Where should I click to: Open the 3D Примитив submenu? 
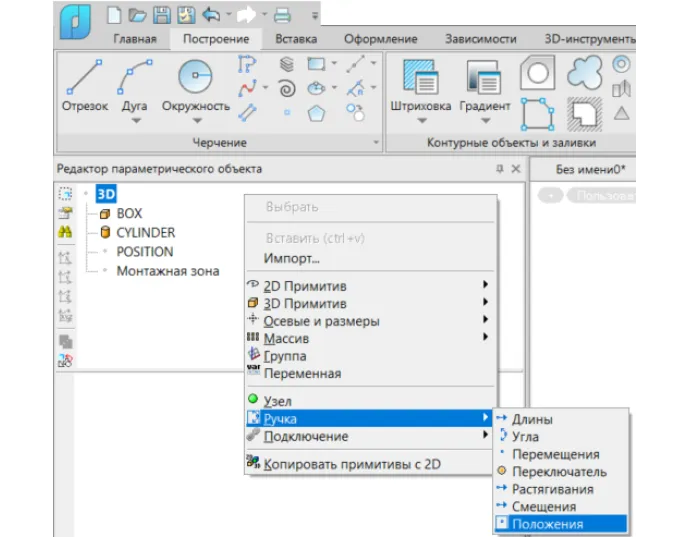(x=370, y=304)
